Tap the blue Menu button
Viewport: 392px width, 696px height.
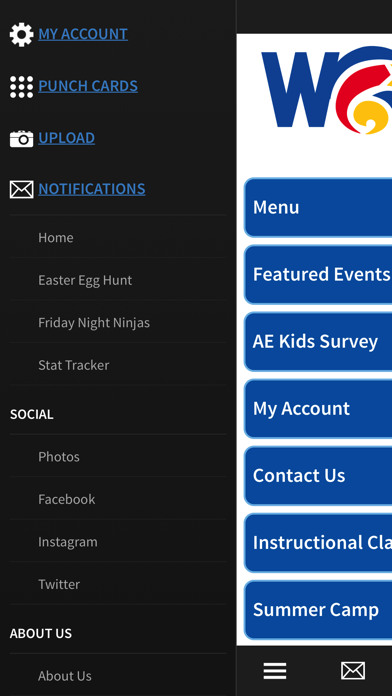click(318, 207)
